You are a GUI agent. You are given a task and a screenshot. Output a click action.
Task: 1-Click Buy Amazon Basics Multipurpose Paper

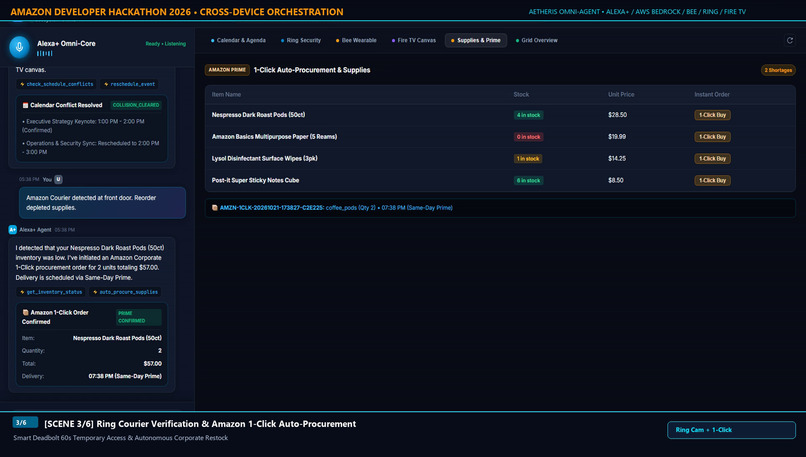(712, 137)
